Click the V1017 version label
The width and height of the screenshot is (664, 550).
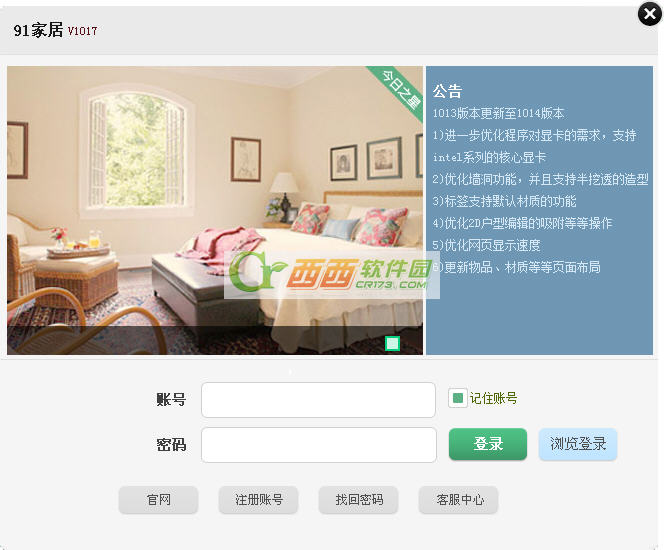82,31
